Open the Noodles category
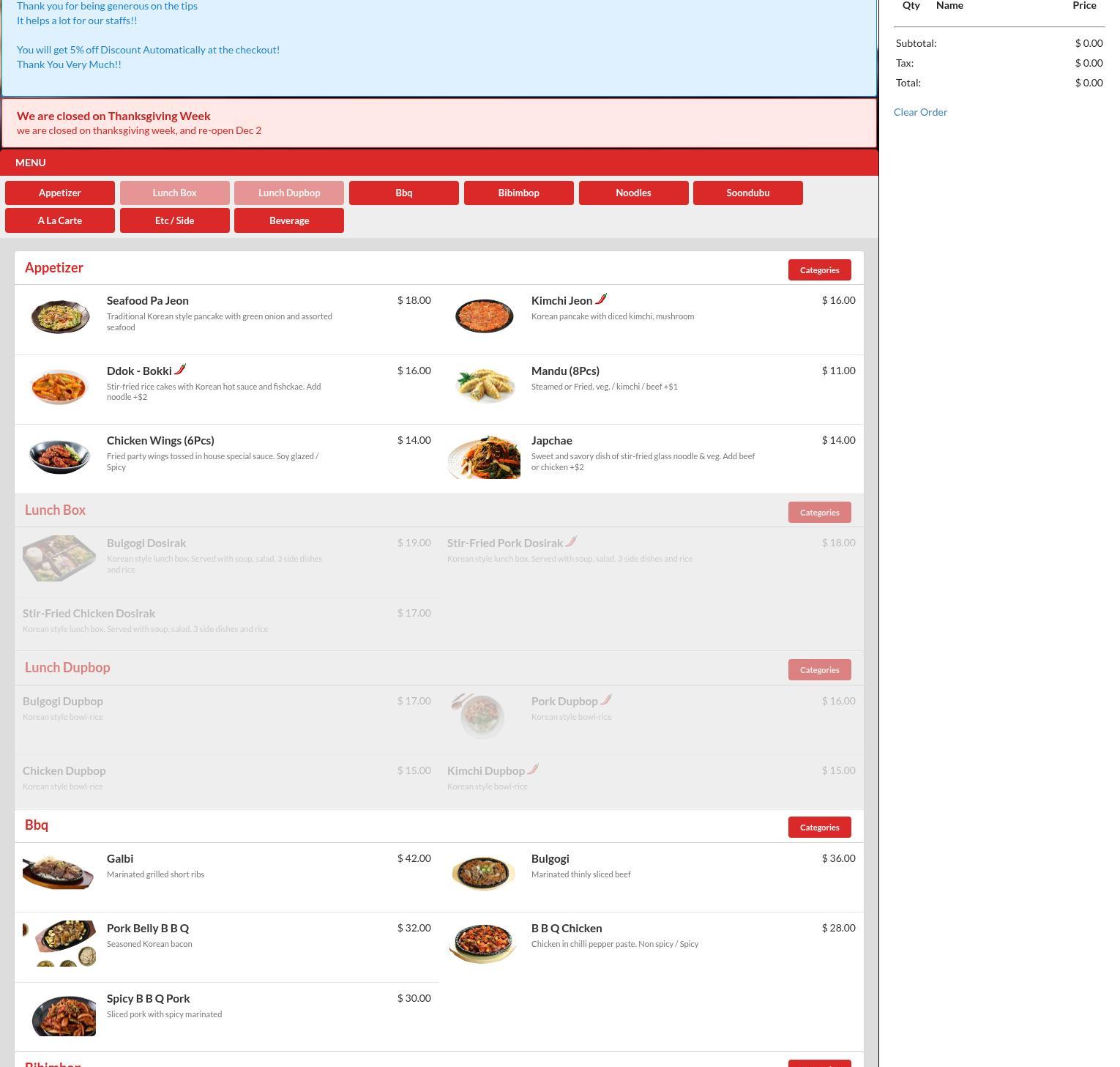 (634, 193)
